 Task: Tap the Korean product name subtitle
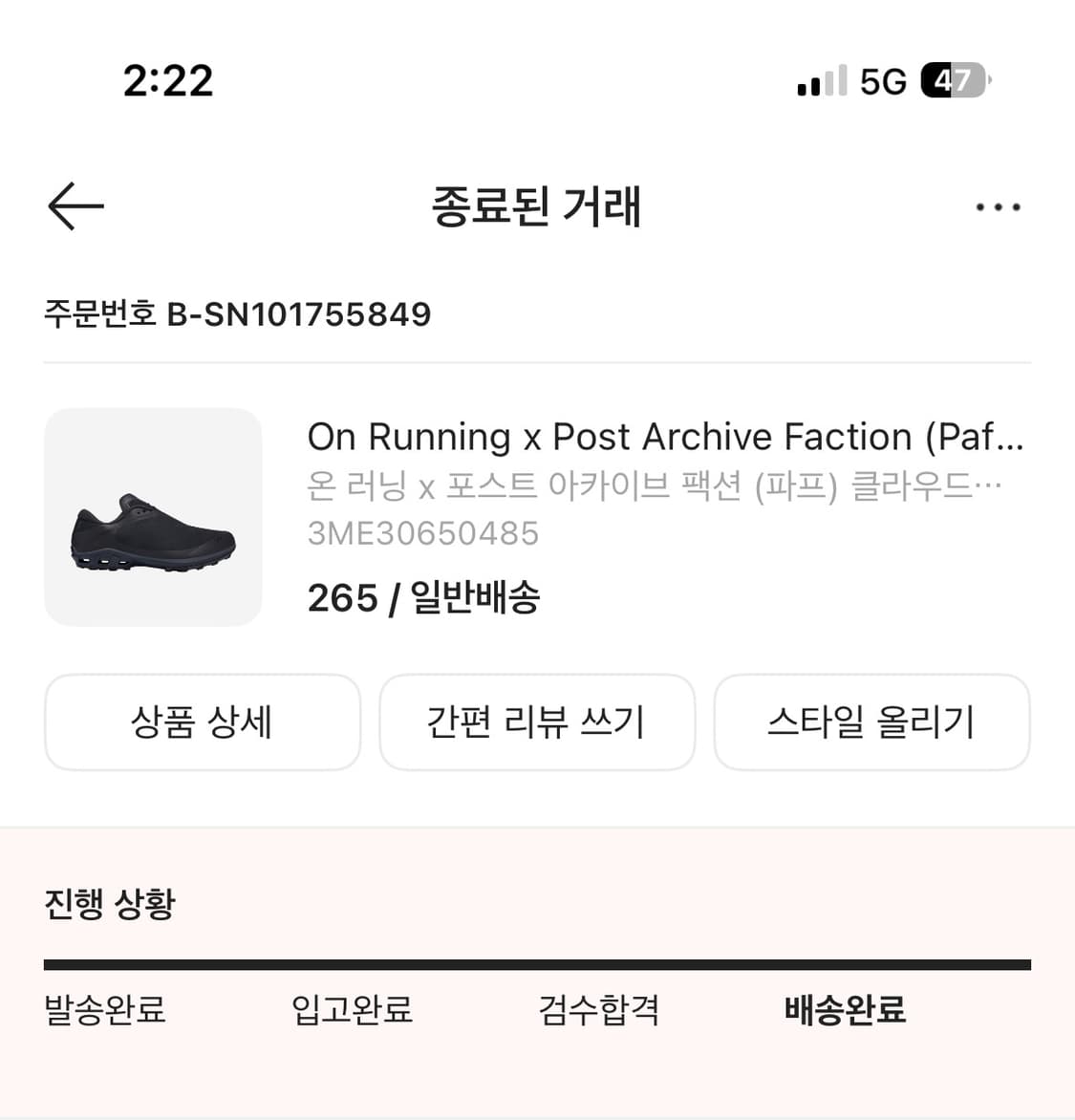[x=655, y=486]
